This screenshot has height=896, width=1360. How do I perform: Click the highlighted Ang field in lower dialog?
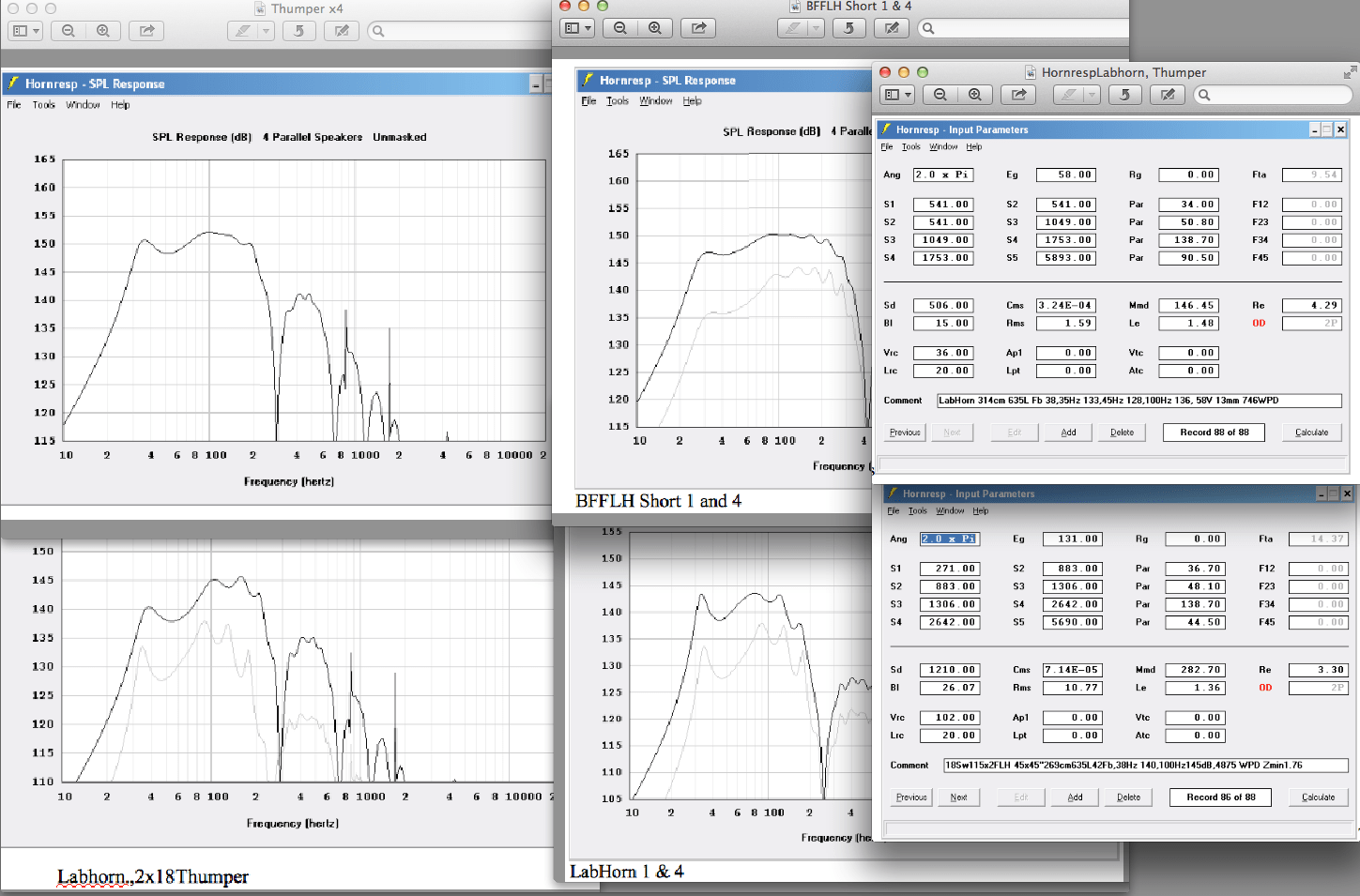pos(950,539)
